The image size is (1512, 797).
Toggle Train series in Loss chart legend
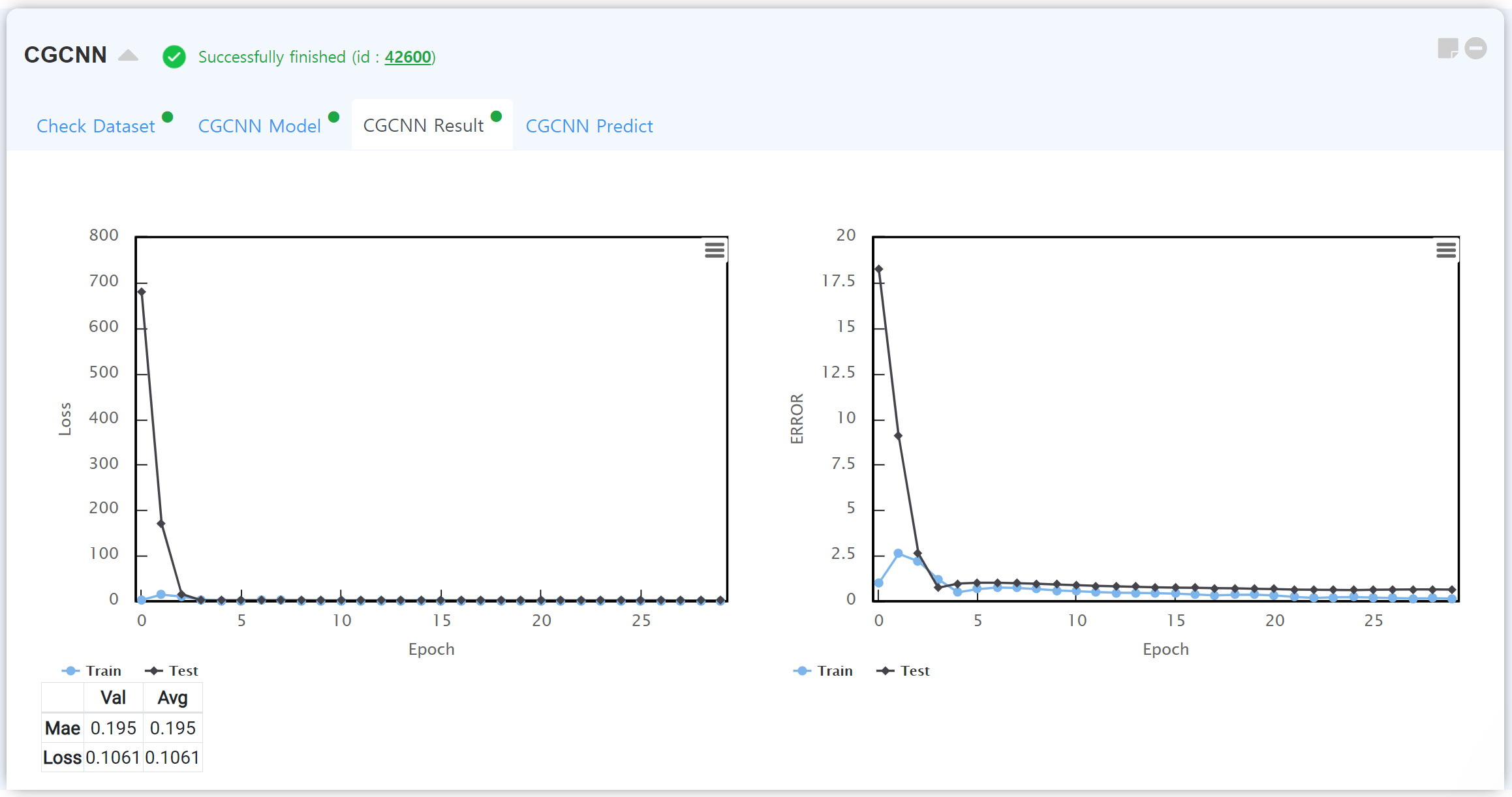click(92, 671)
